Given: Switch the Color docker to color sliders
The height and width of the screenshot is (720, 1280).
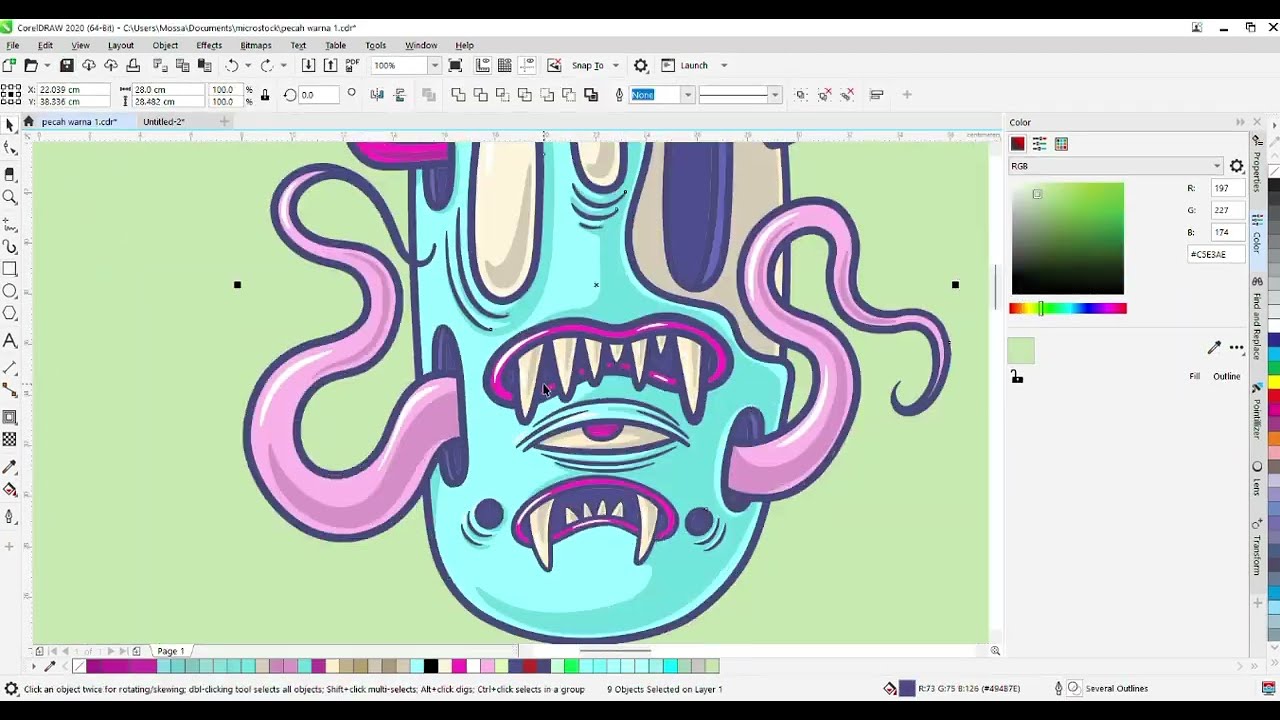Looking at the screenshot, I should click(1040, 144).
